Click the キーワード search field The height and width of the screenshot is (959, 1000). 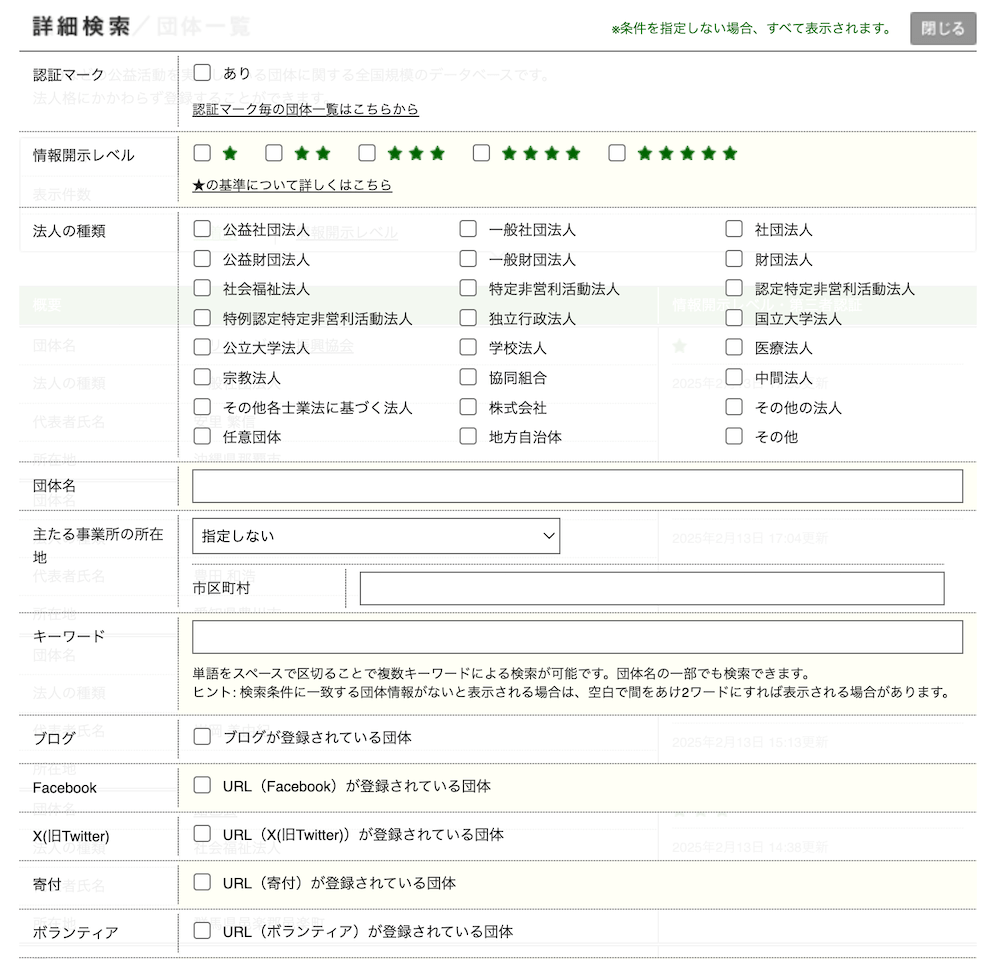click(x=577, y=637)
